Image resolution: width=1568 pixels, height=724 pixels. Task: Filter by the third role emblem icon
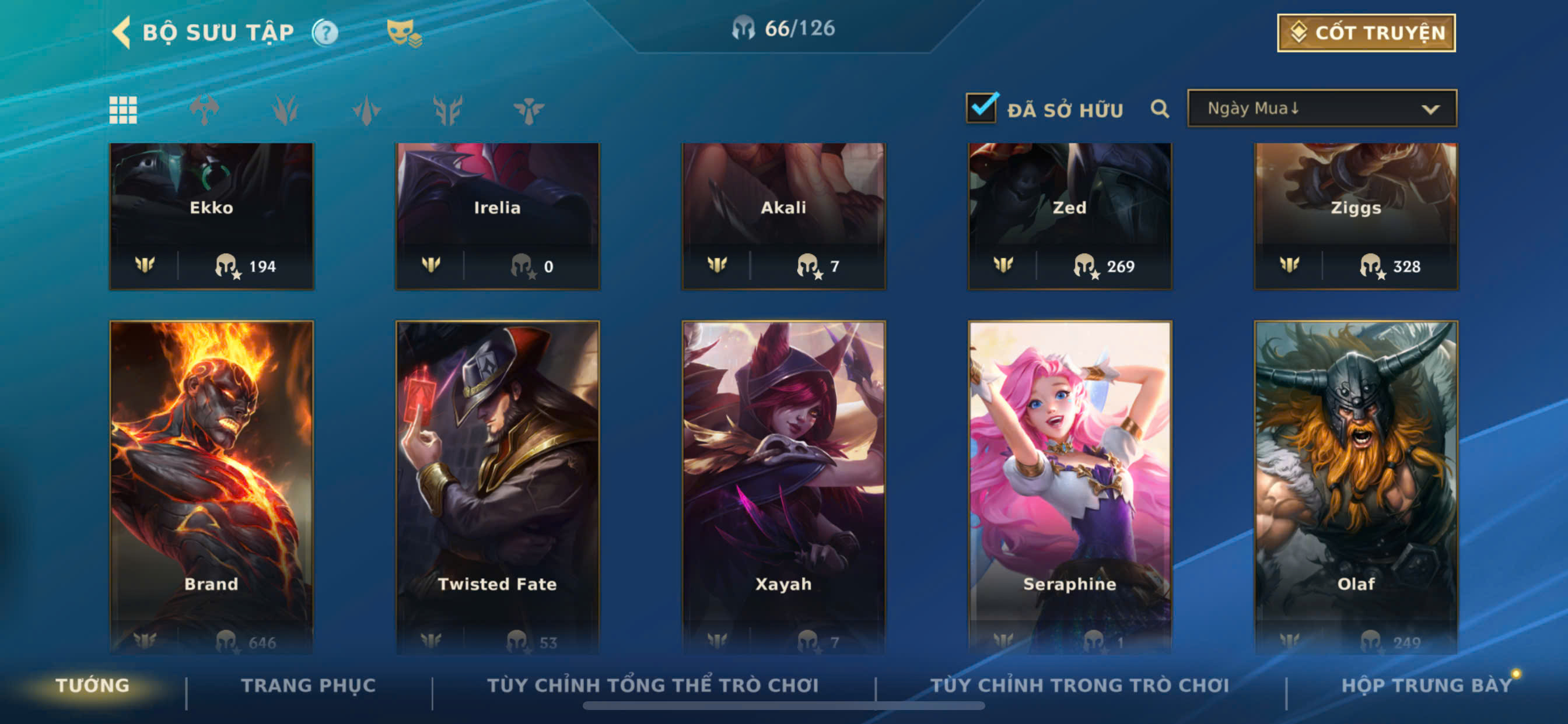click(366, 110)
